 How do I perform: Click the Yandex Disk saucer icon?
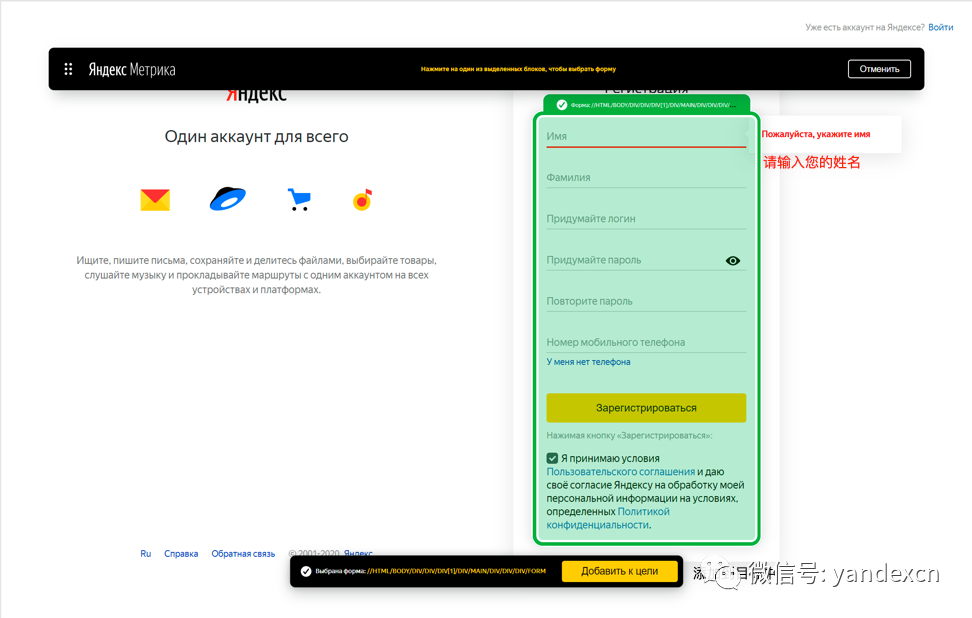click(228, 199)
